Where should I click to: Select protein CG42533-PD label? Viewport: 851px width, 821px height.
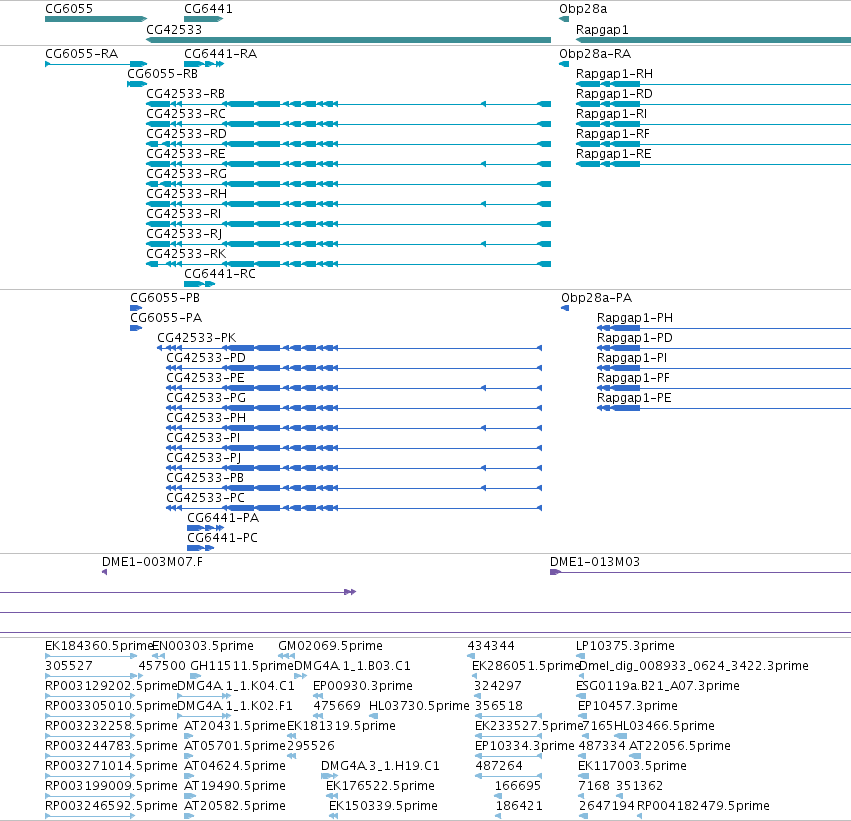tap(206, 358)
